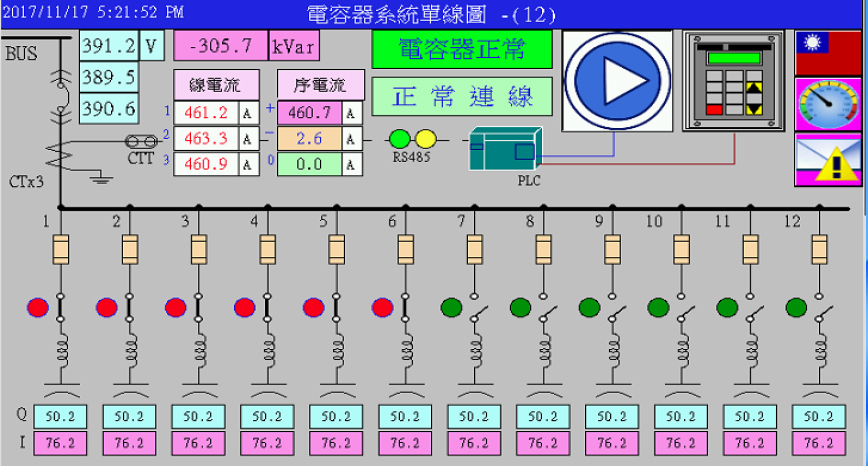Toggle green indicator of capacitor bank 12
Screen dimensions: 868x466
[x=796, y=306]
